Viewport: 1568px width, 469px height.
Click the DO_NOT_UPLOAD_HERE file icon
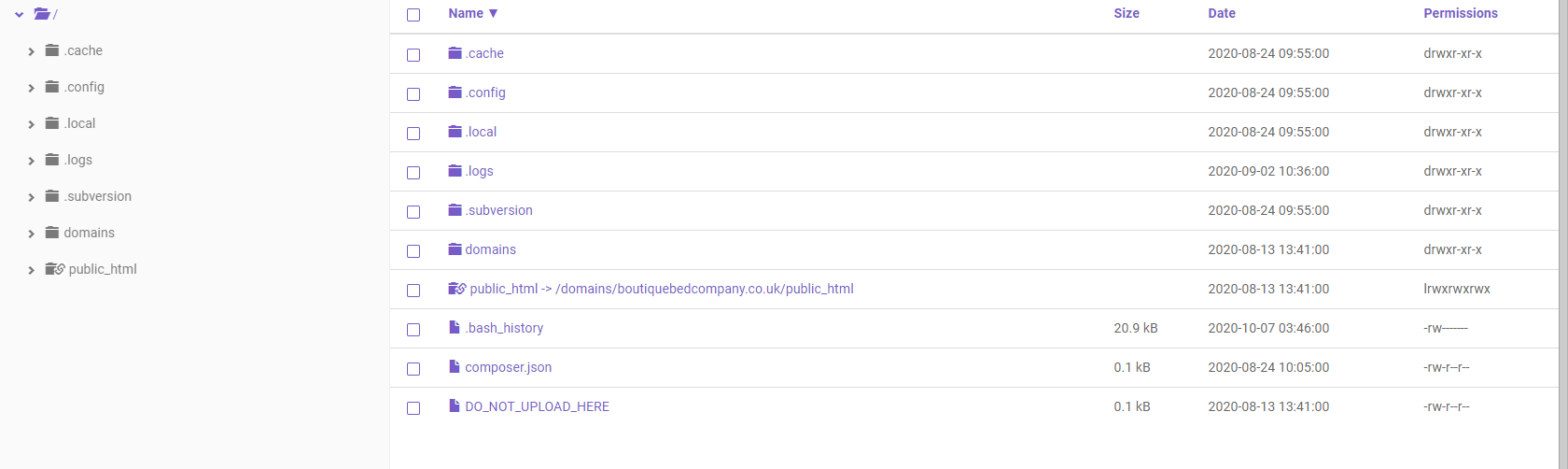455,406
